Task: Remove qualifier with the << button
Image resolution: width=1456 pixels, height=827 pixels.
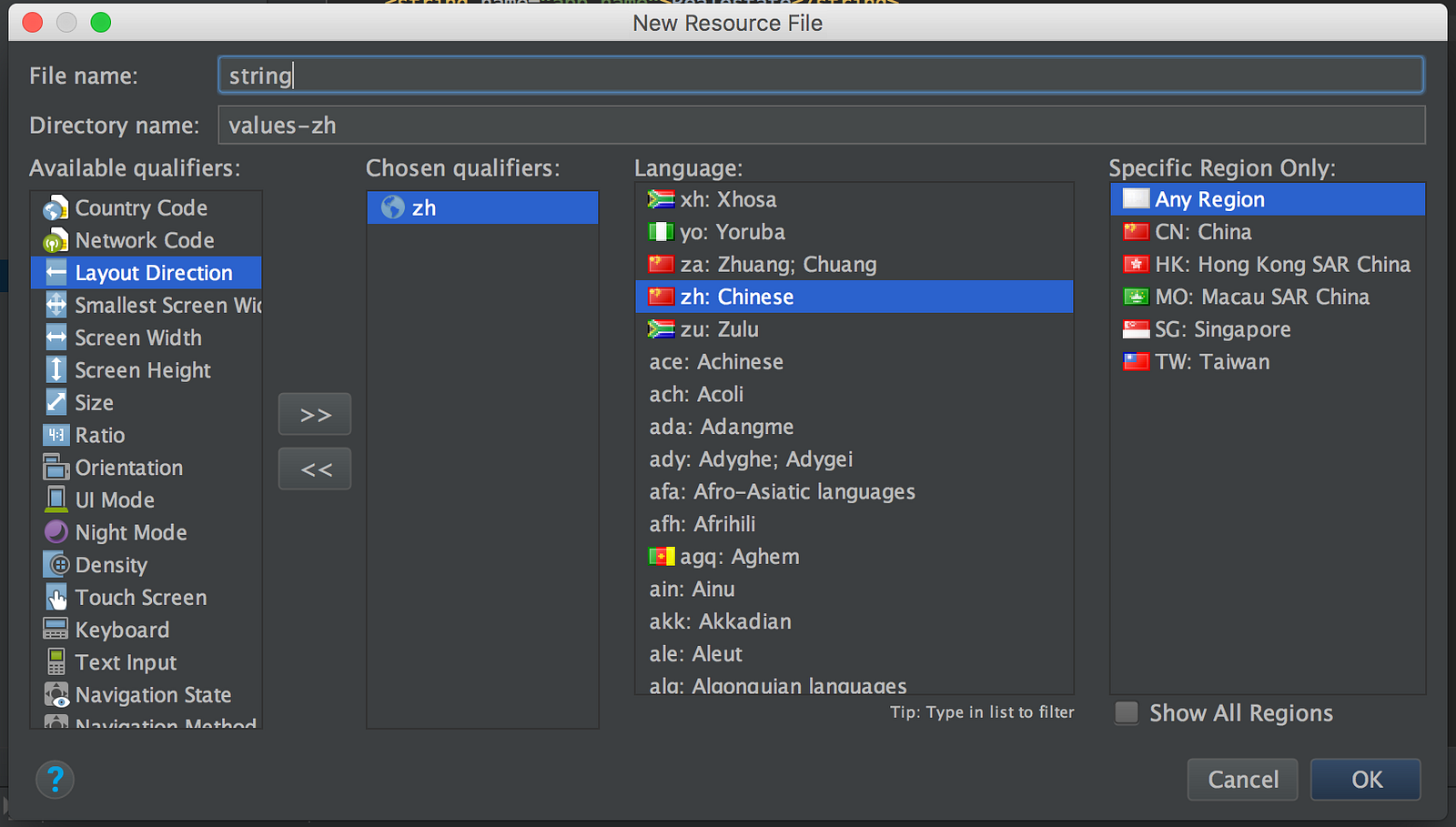Action: click(x=315, y=469)
